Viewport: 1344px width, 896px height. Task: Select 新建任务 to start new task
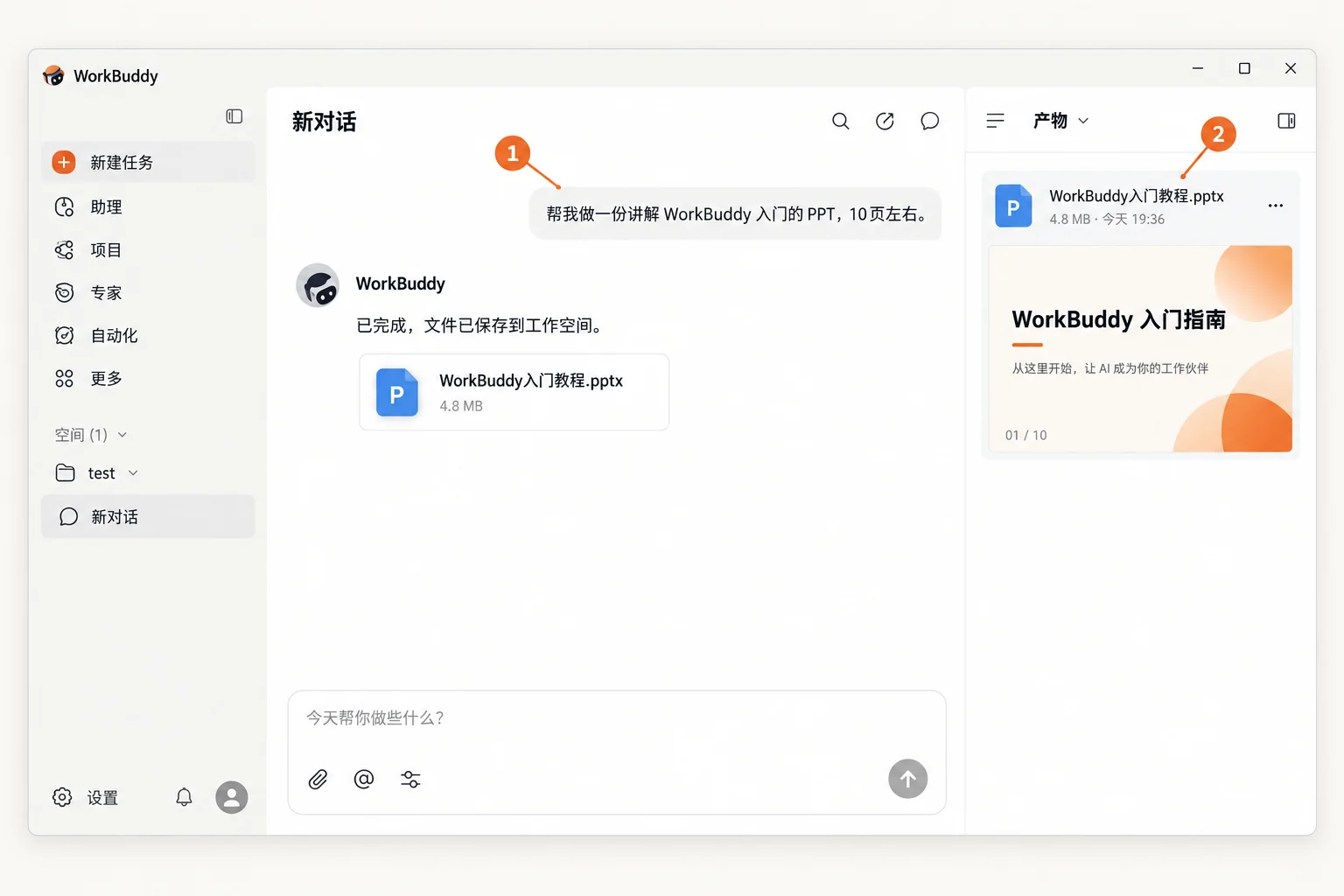(x=148, y=162)
